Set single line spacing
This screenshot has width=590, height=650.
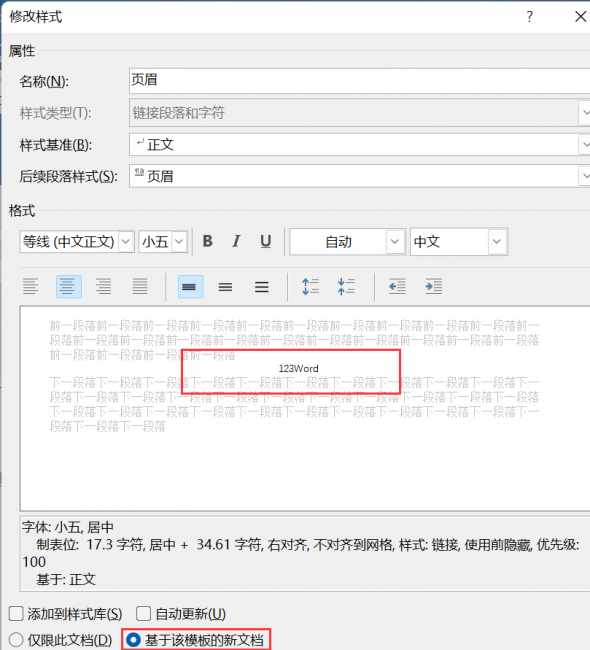point(190,286)
